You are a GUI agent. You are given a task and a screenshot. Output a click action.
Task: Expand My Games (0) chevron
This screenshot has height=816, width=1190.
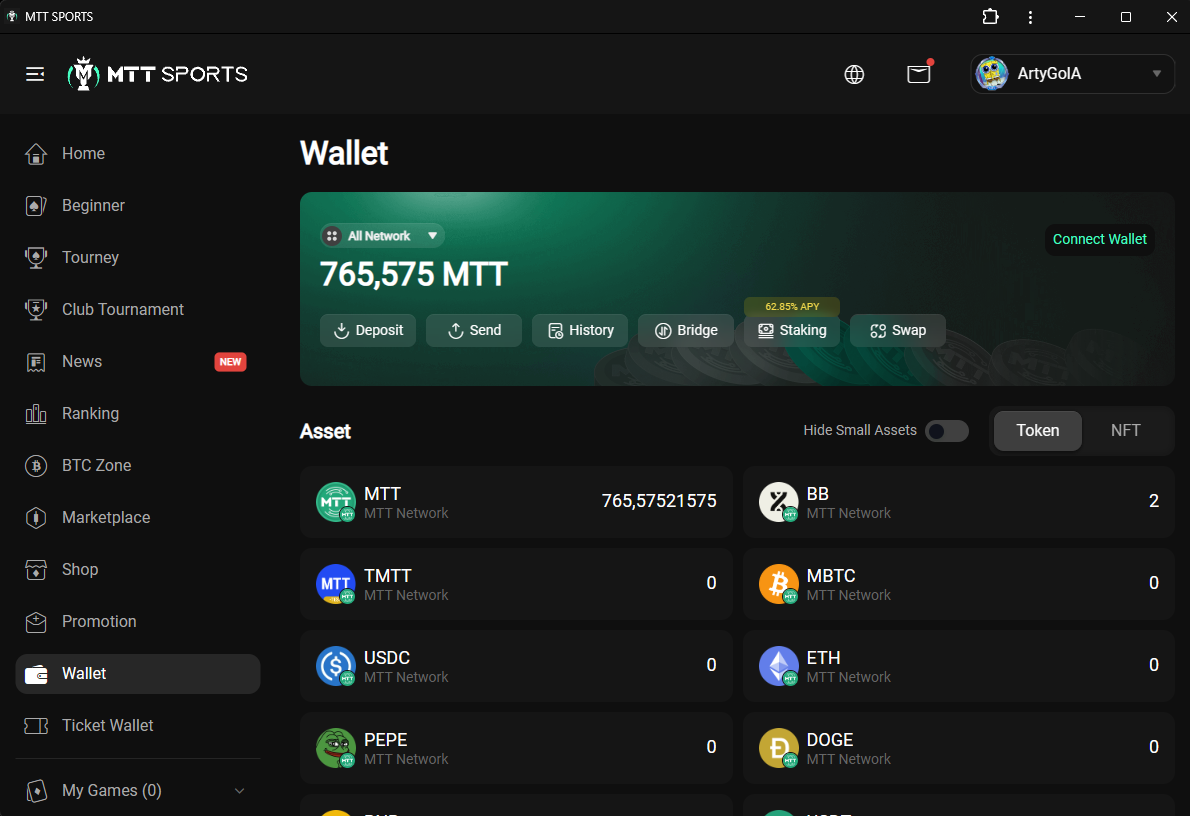click(239, 790)
